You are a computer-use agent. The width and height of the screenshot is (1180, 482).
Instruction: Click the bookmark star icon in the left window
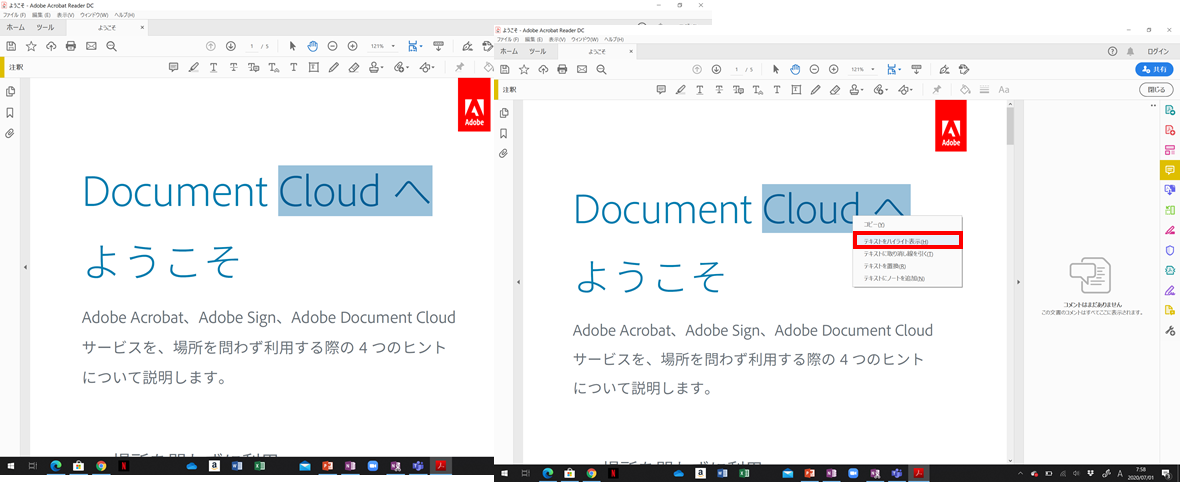click(31, 46)
